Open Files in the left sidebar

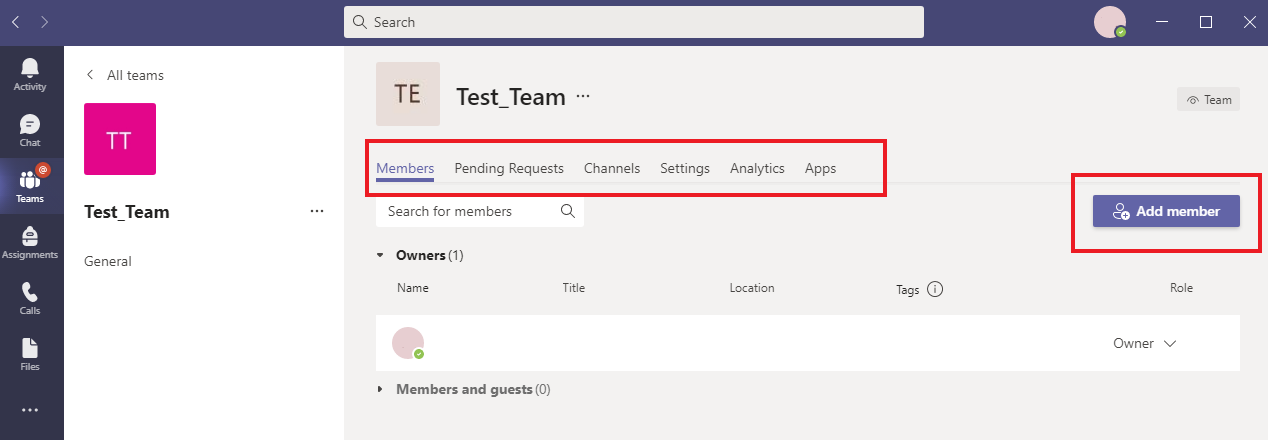click(x=30, y=354)
